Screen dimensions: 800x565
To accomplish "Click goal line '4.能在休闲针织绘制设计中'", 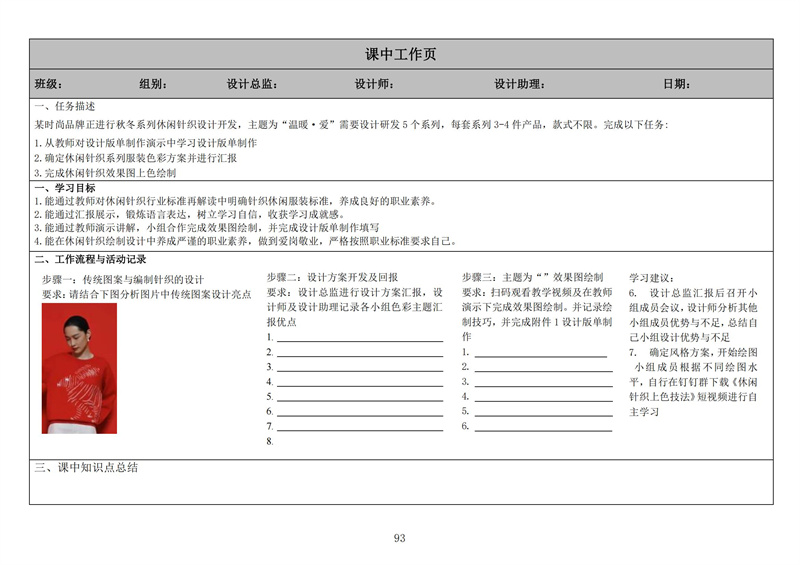I will click(x=245, y=241).
